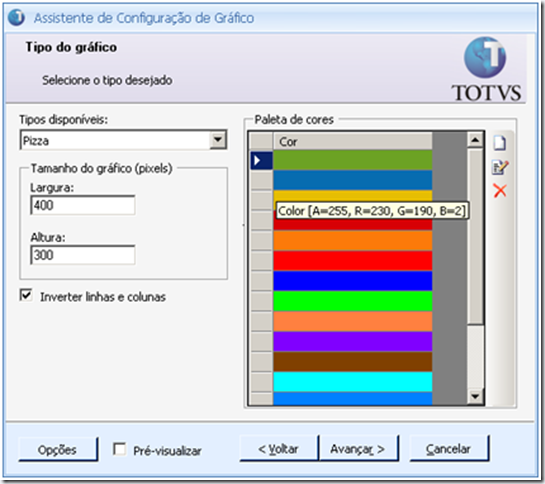Viewport: 545px width, 484px height.
Task: Select the coral orange color row
Action: coord(352,321)
